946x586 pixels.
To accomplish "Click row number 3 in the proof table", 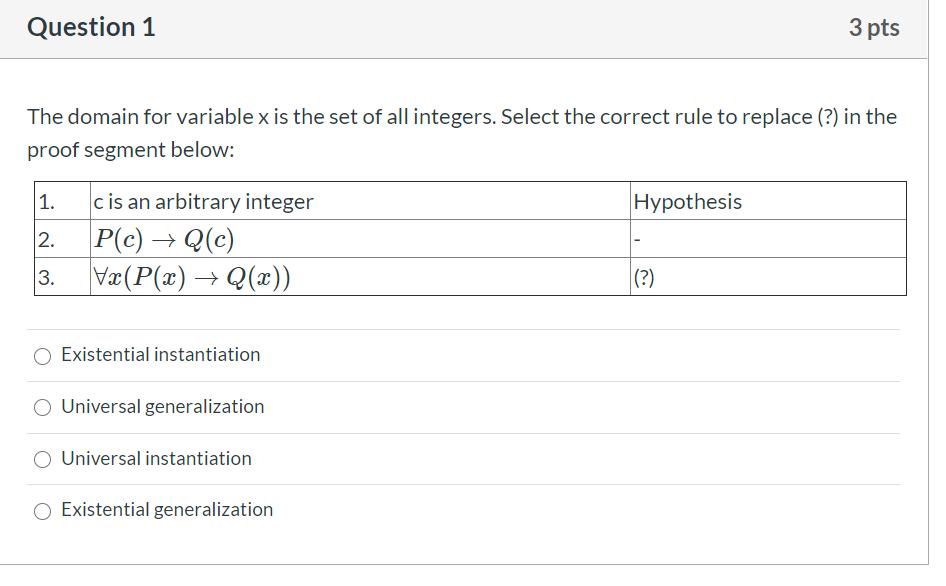I will point(44,276).
